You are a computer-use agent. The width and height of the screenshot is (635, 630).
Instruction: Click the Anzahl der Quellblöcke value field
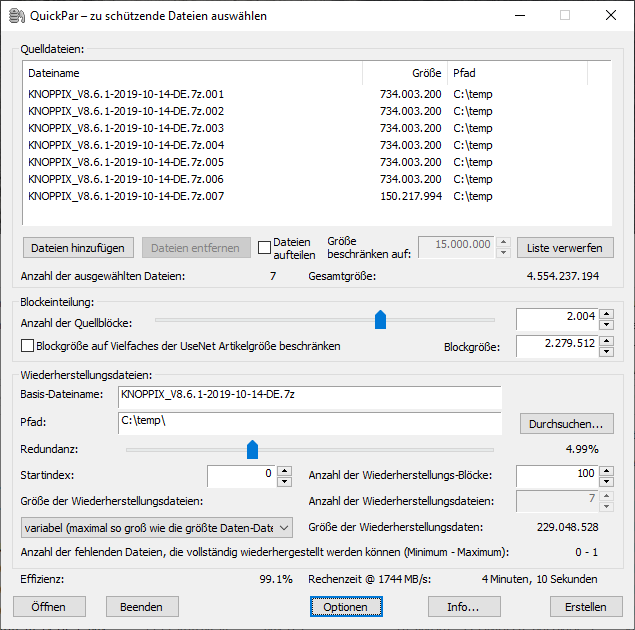(558, 319)
